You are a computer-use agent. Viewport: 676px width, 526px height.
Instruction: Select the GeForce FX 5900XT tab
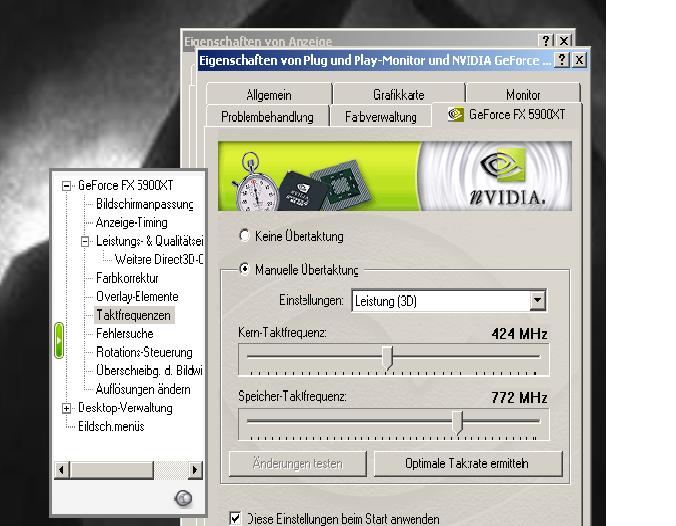tap(507, 115)
